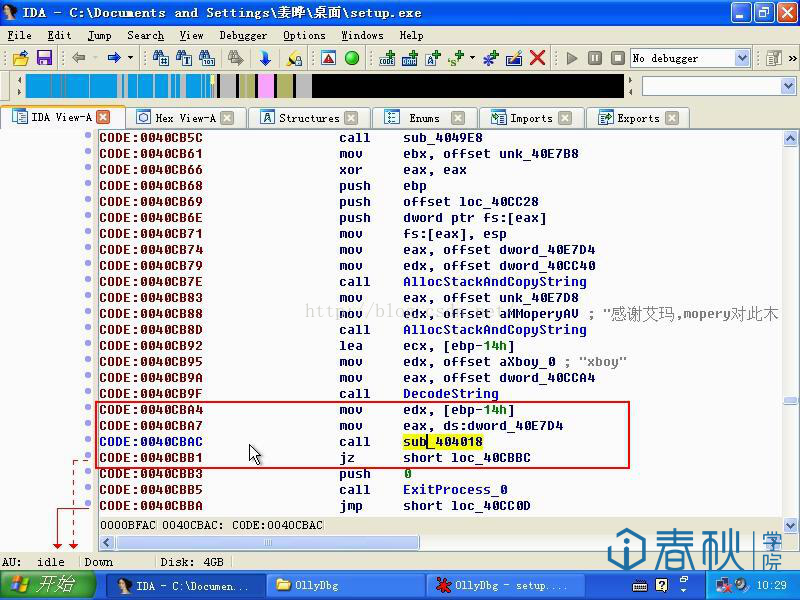800x600 pixels.
Task: Expand the dropdown beside the 's' icon
Action: pos(472,58)
